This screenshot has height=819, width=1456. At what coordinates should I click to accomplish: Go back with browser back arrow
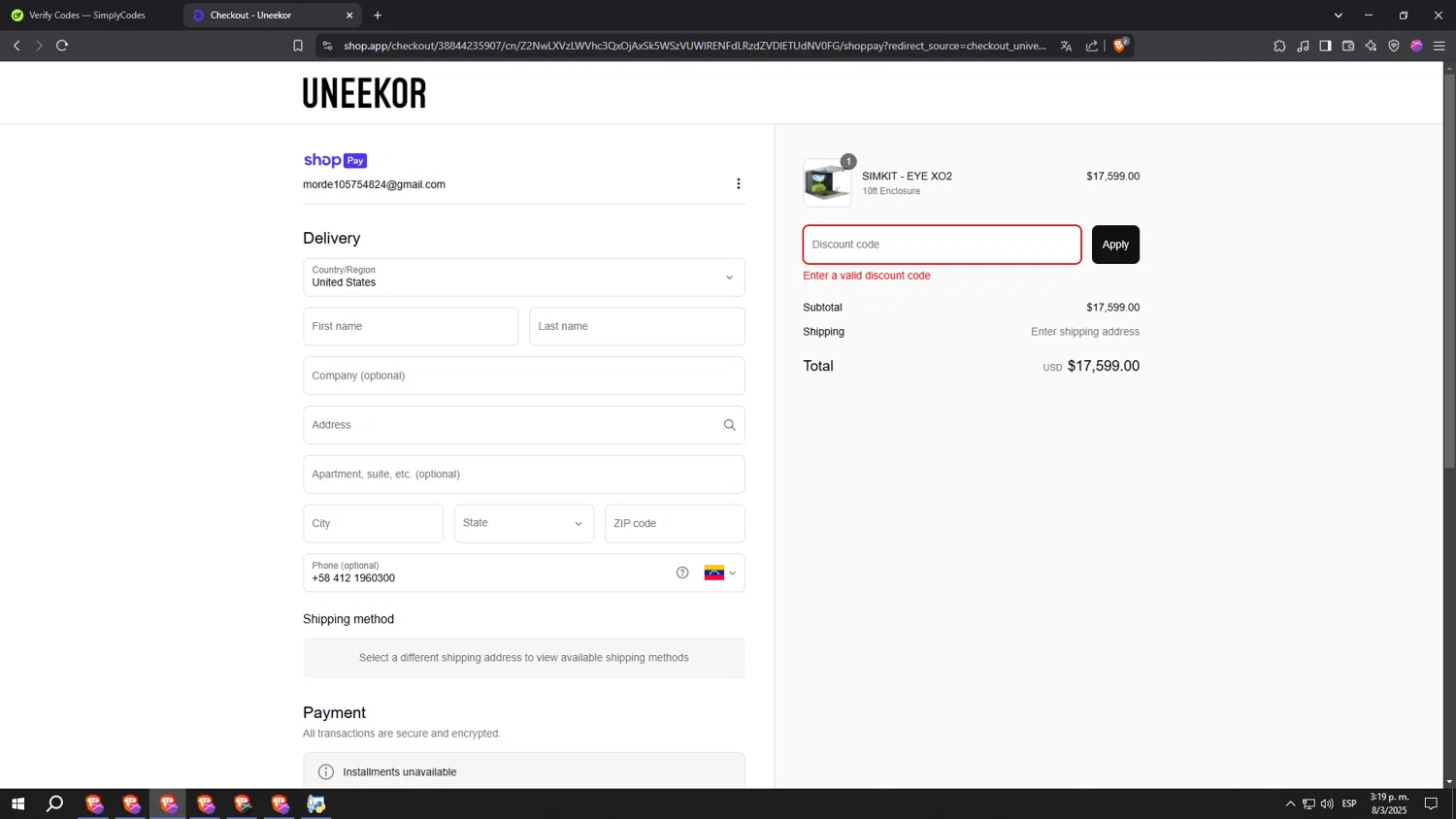pyautogui.click(x=17, y=46)
